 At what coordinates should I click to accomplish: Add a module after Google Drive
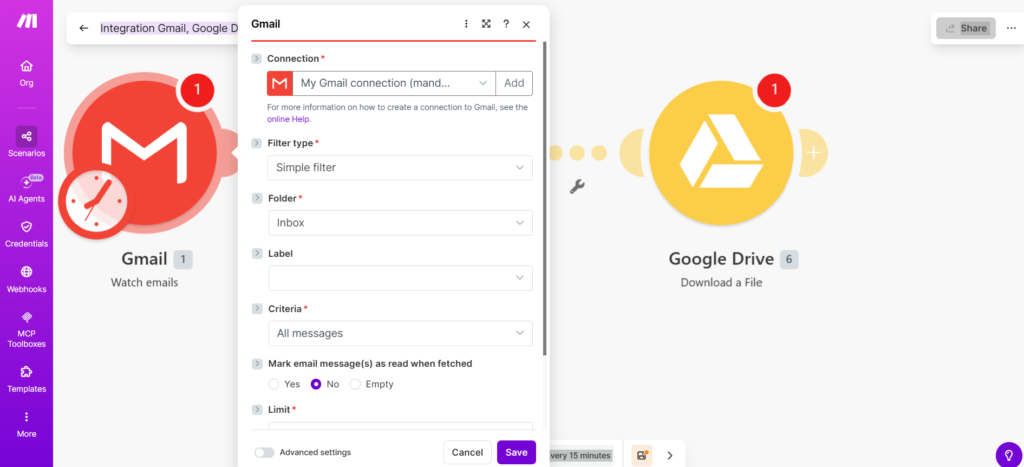(813, 153)
